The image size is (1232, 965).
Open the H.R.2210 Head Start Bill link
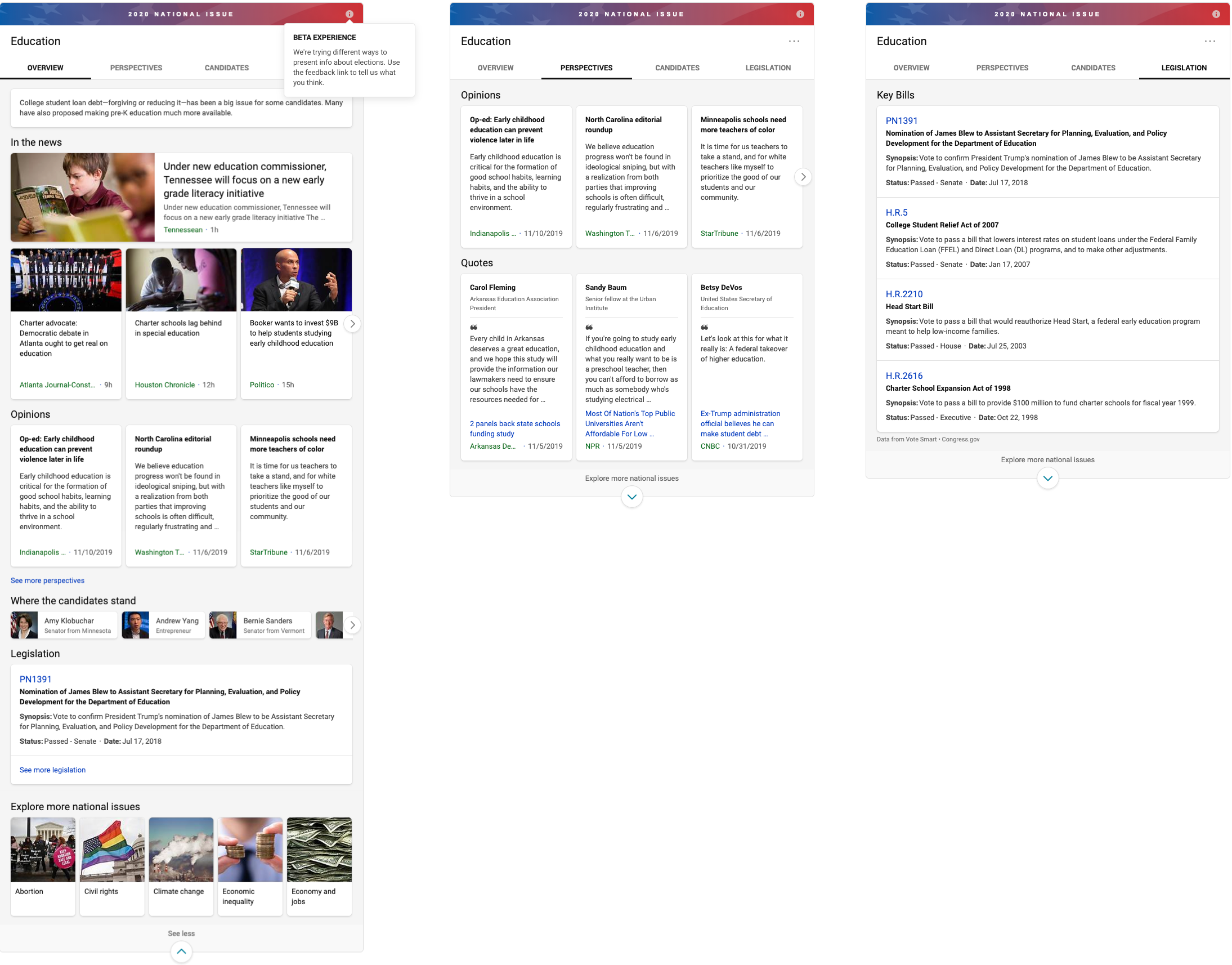[x=904, y=294]
